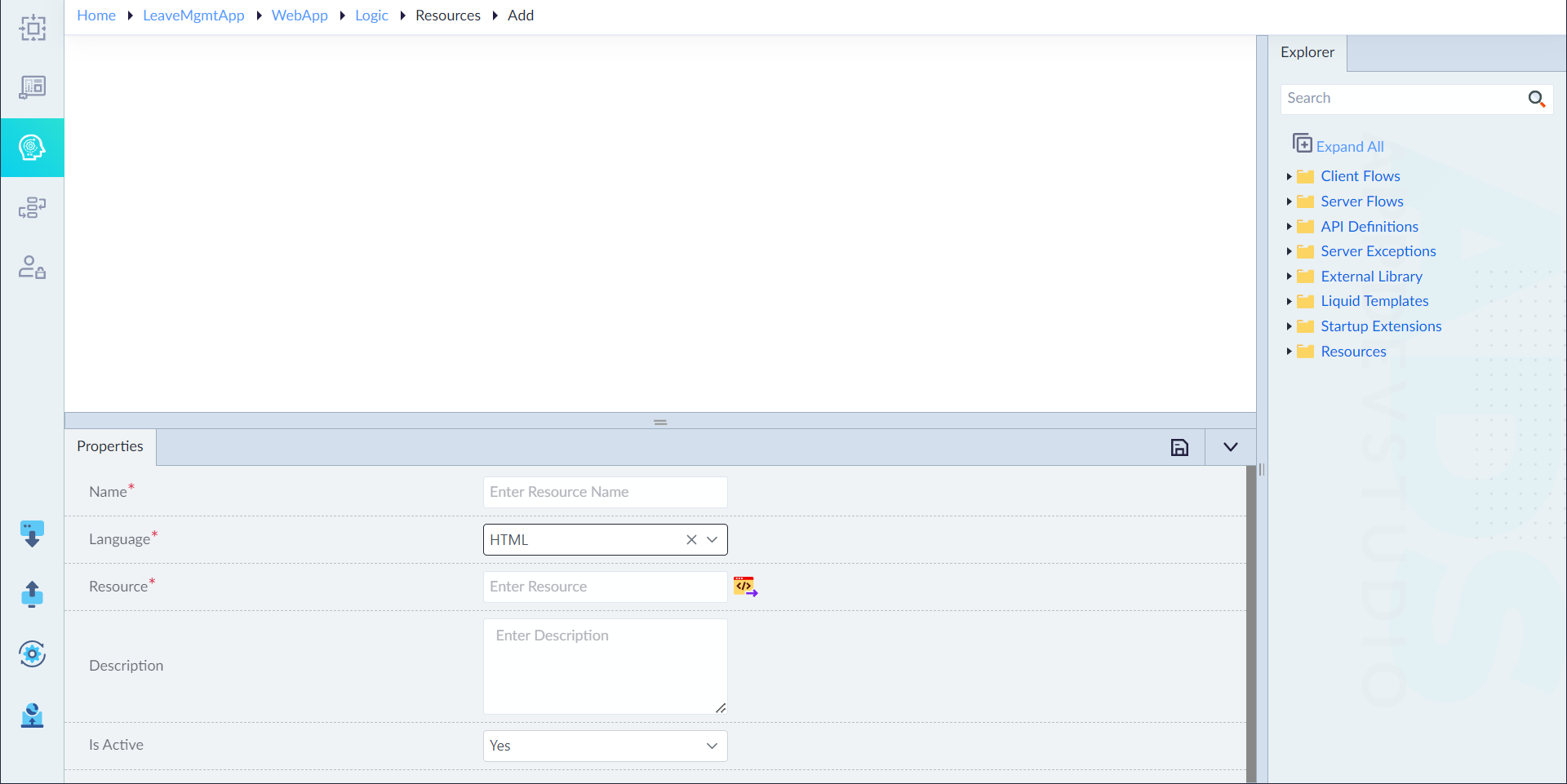The height and width of the screenshot is (784, 1567).
Task: Open LeaveMgmtApp breadcrumb link
Action: 193,16
